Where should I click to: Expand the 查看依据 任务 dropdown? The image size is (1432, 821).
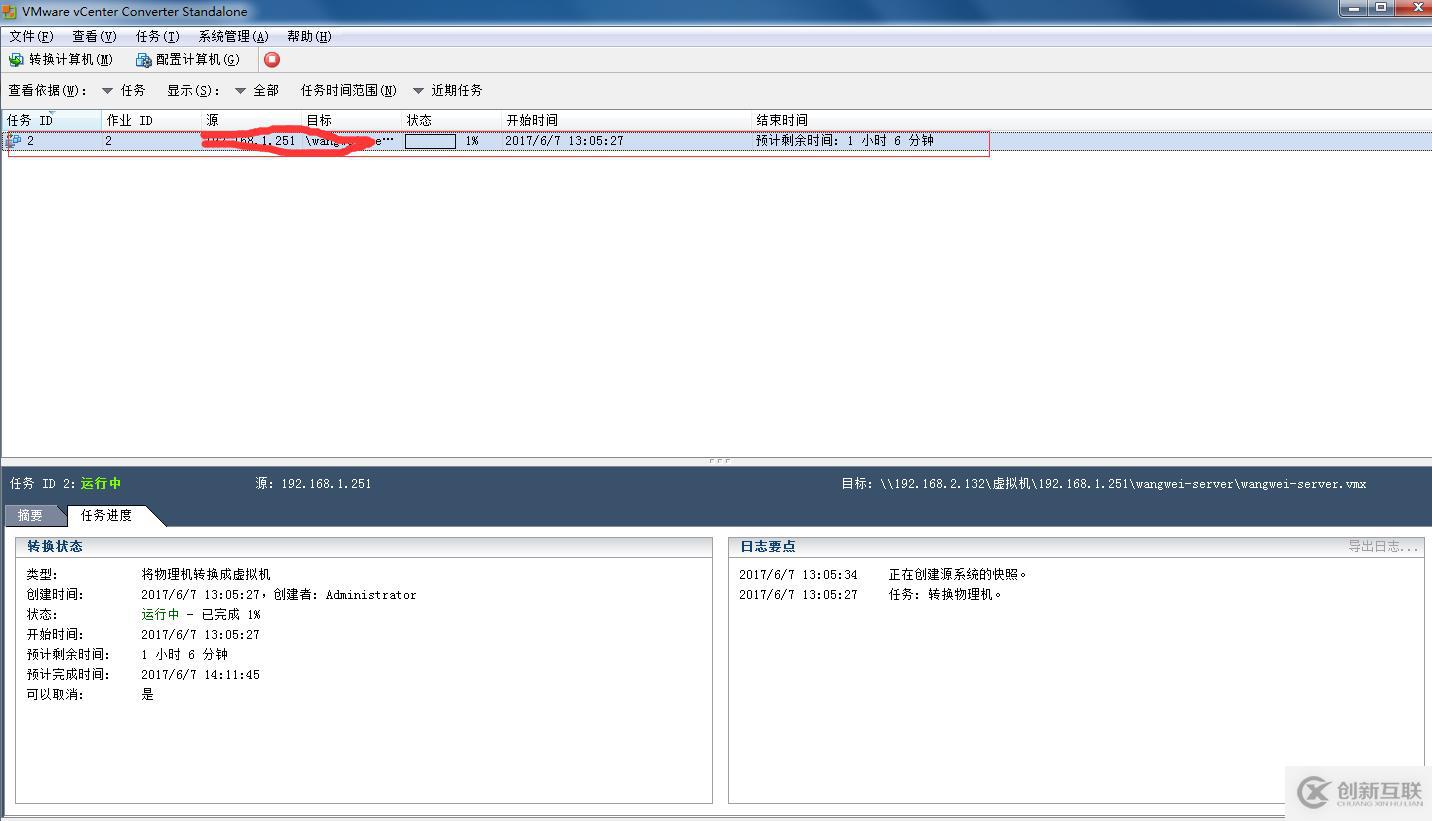pos(108,89)
